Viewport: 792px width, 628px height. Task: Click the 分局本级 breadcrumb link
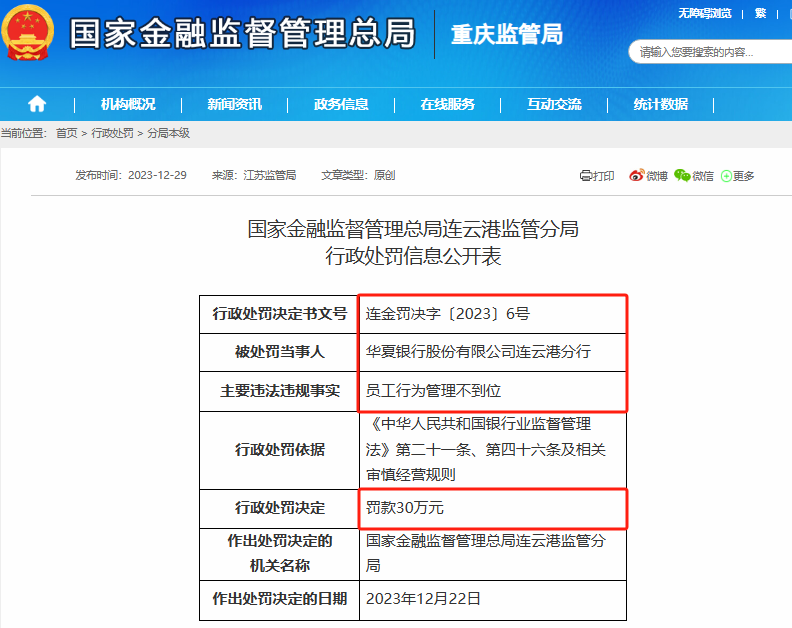point(168,133)
